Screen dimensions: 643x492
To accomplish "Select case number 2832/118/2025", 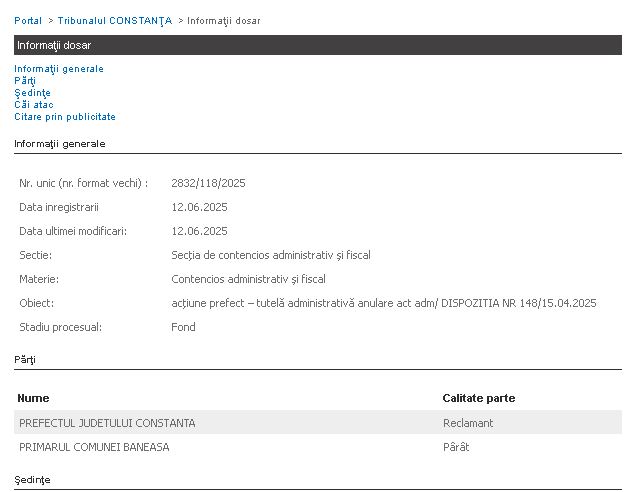I will pyautogui.click(x=208, y=183).
